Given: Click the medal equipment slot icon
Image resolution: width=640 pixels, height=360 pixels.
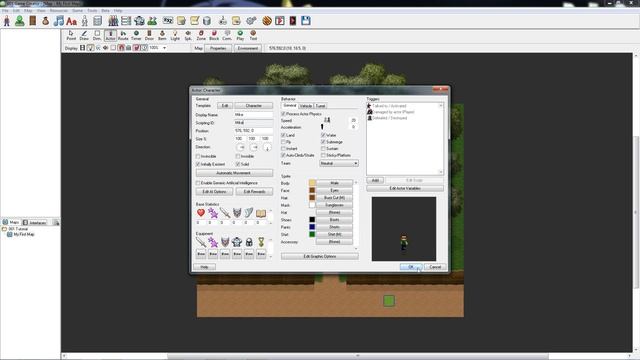Looking at the screenshot, I should click(261, 242).
